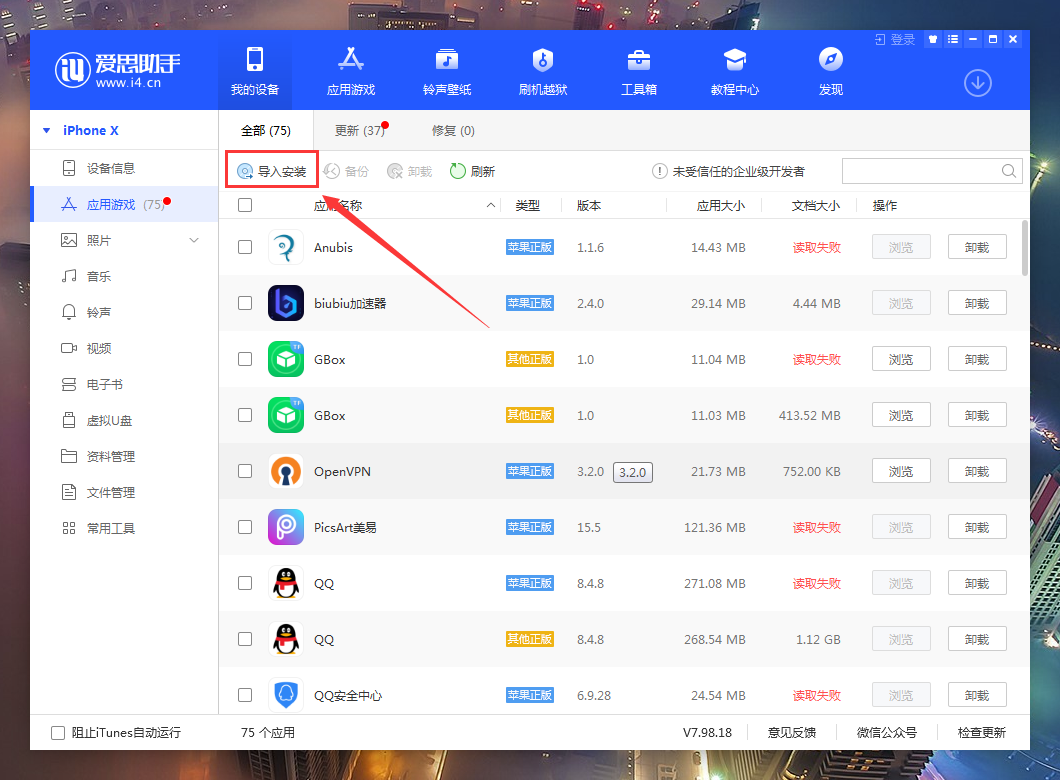Open the Tutorial Center section
This screenshot has height=780, width=1060.
(x=735, y=71)
